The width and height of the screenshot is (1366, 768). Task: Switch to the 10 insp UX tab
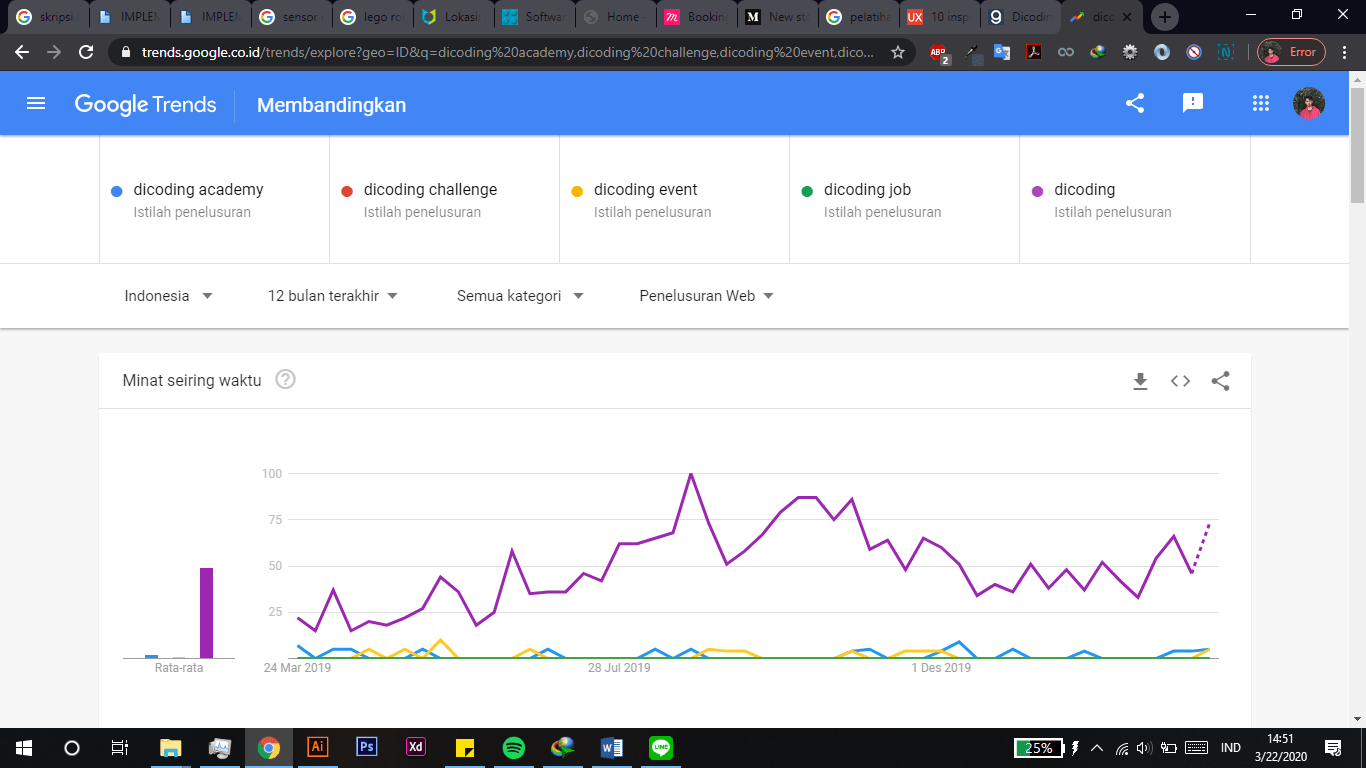[x=939, y=17]
